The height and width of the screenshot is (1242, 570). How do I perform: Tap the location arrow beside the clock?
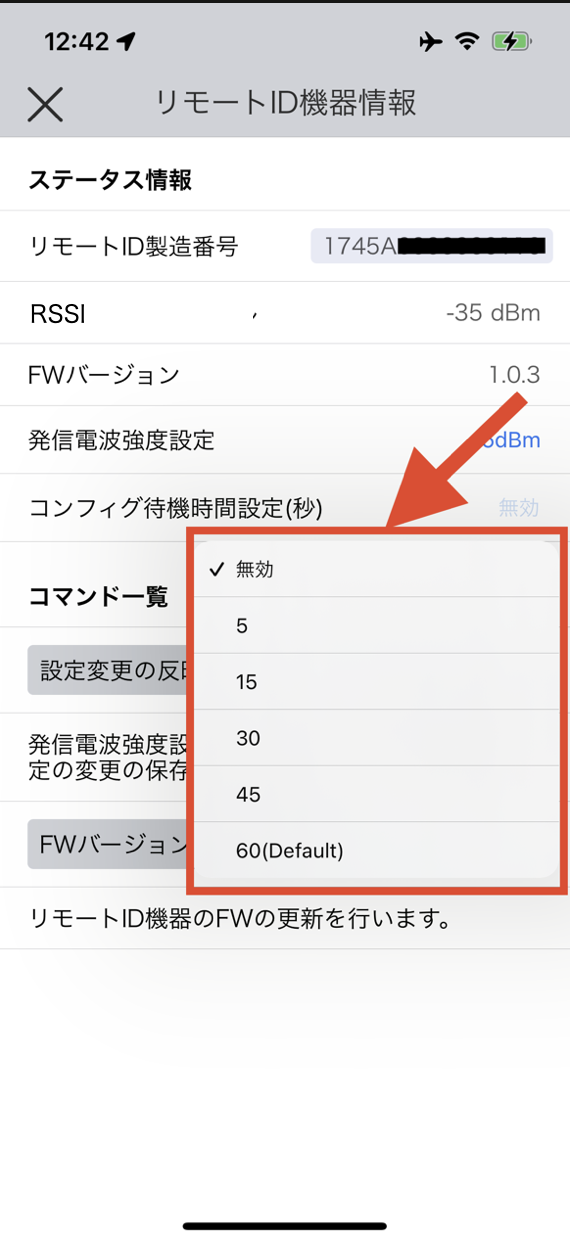tap(126, 41)
